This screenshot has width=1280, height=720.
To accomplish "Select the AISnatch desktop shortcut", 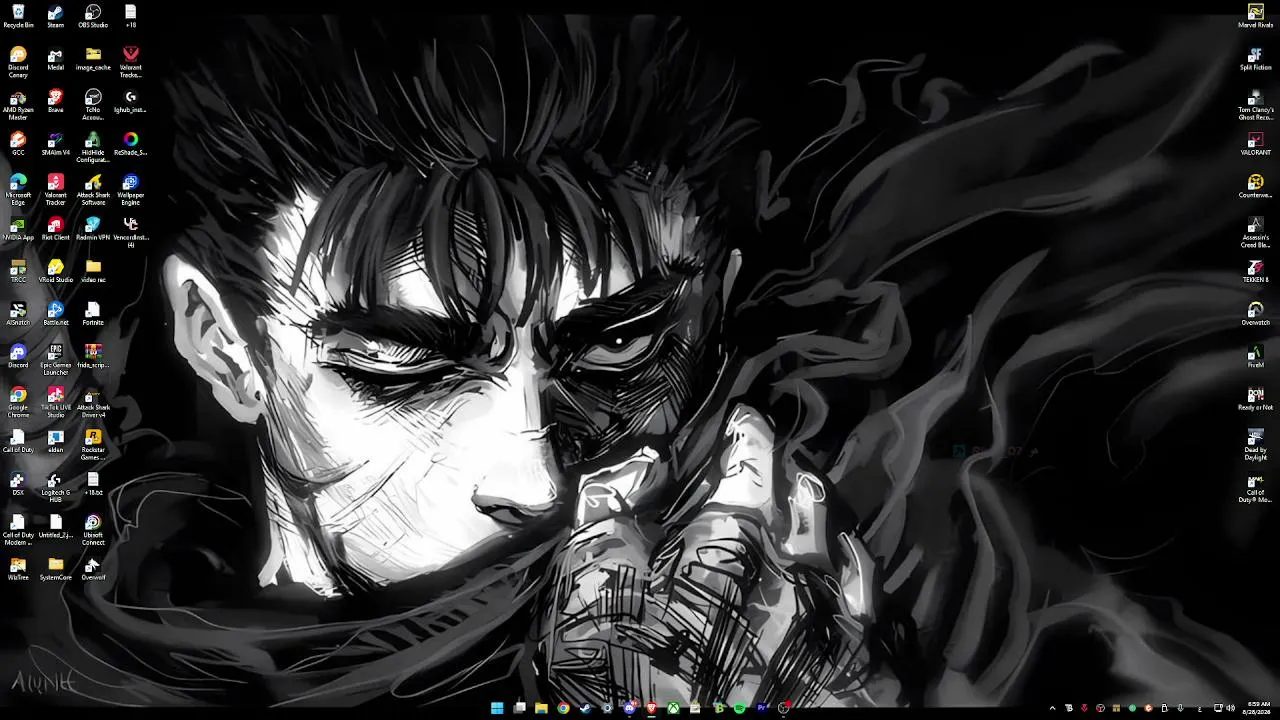I will 18,314.
